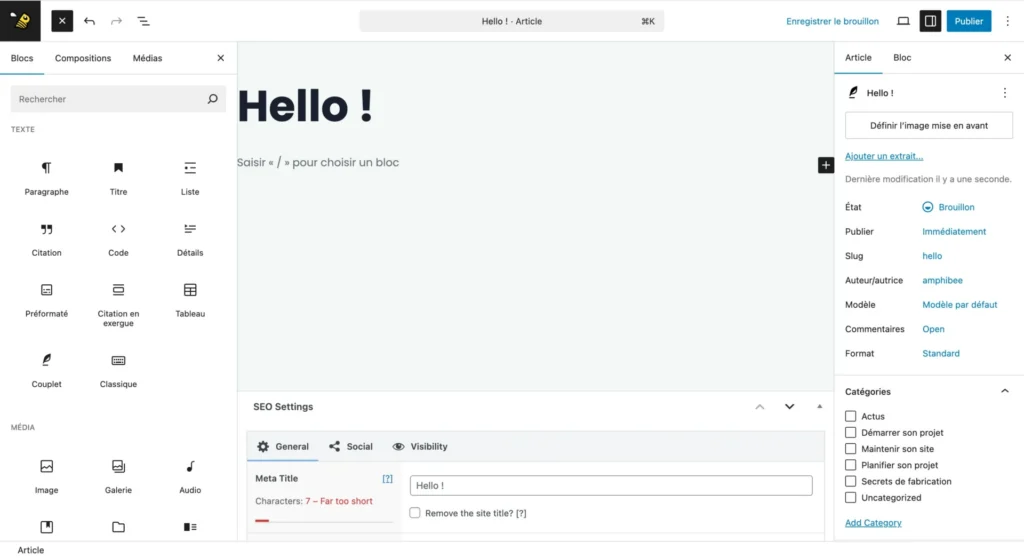1024x558 pixels.
Task: Insert an Audio block
Action: [190, 476]
